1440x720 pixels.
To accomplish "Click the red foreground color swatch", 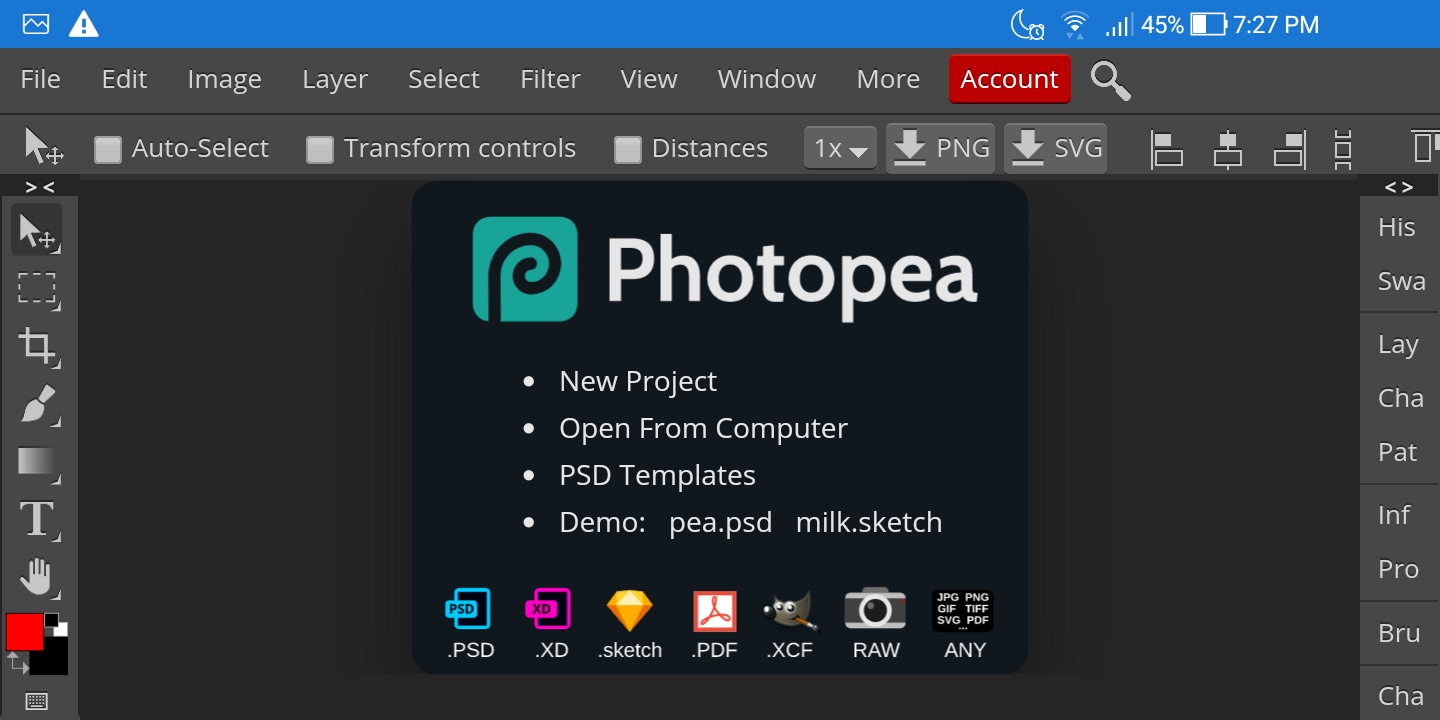I will 24,632.
